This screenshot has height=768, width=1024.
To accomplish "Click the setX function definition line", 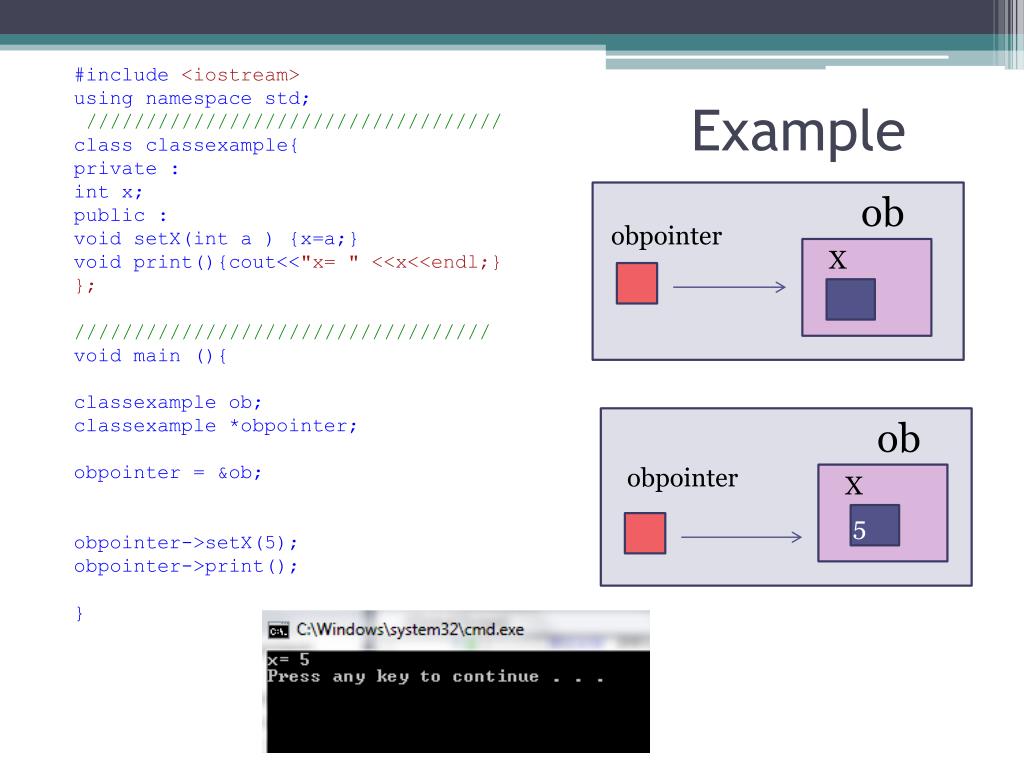I will click(x=216, y=239).
